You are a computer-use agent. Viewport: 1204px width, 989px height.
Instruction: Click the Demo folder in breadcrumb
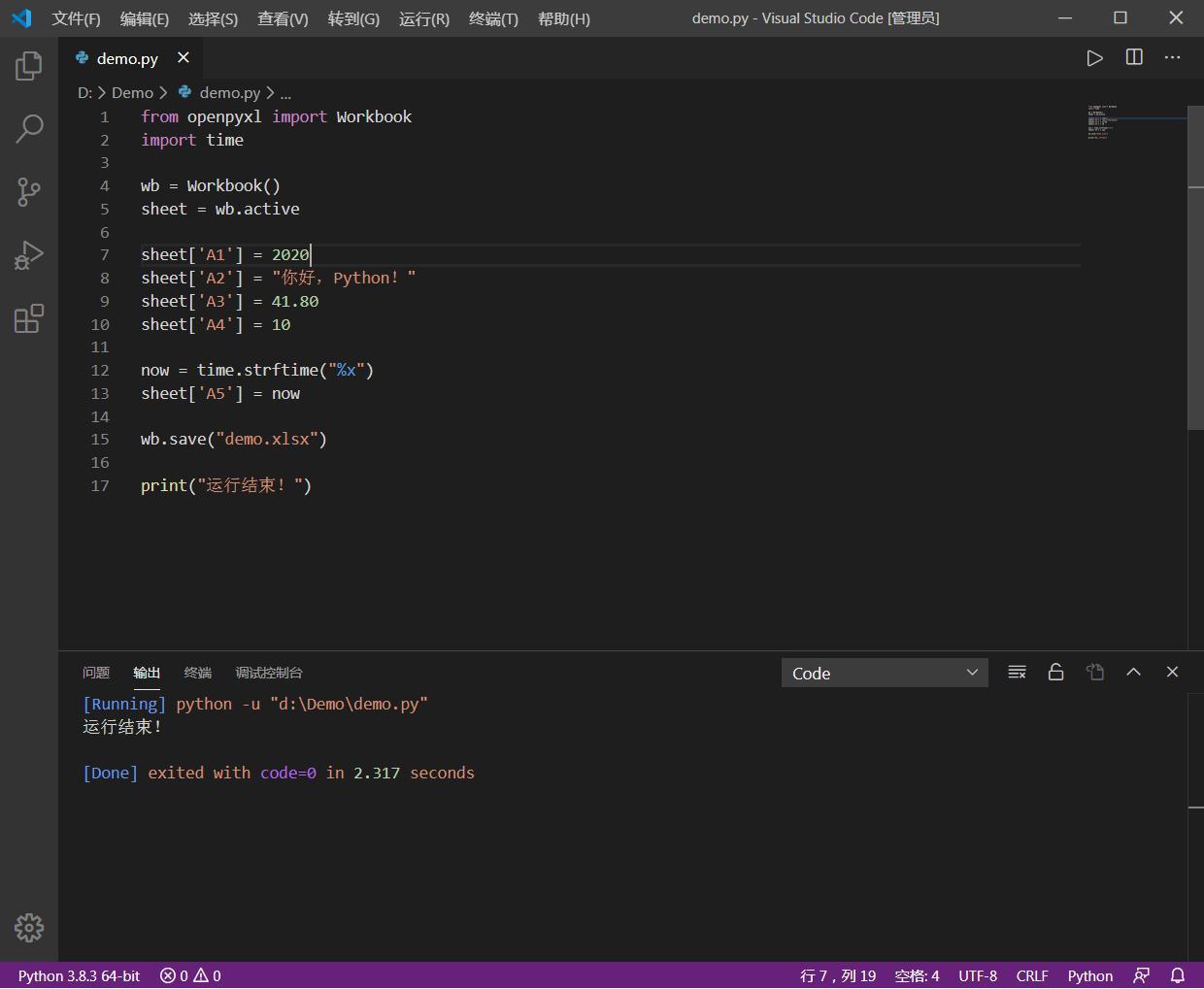click(x=132, y=92)
